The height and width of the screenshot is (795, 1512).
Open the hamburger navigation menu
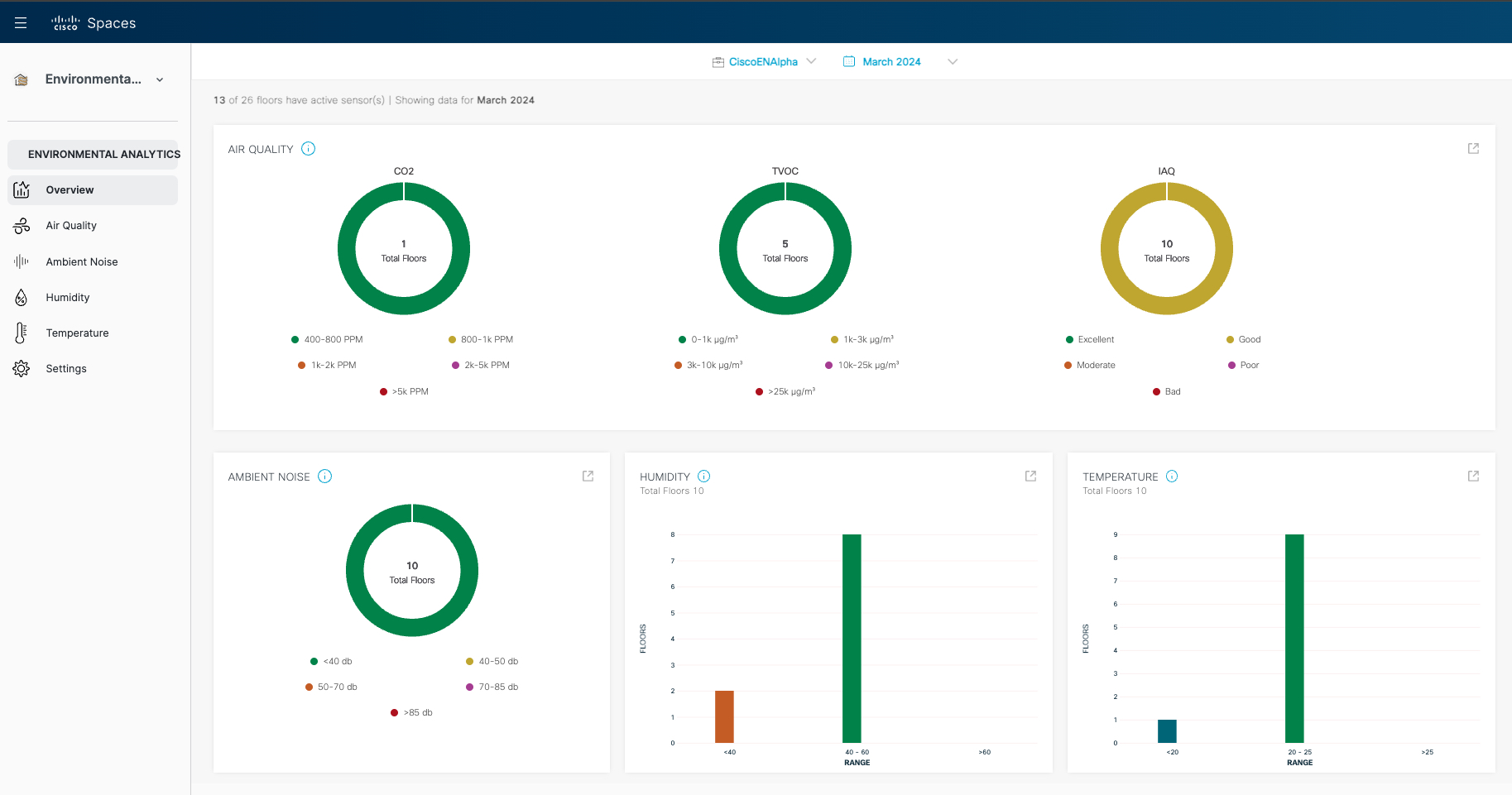click(x=21, y=23)
